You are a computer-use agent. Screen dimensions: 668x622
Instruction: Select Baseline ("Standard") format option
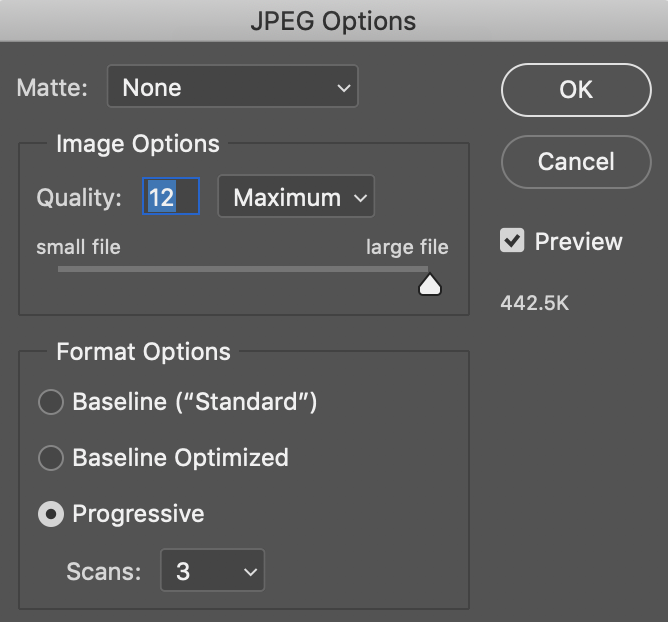[x=51, y=402]
